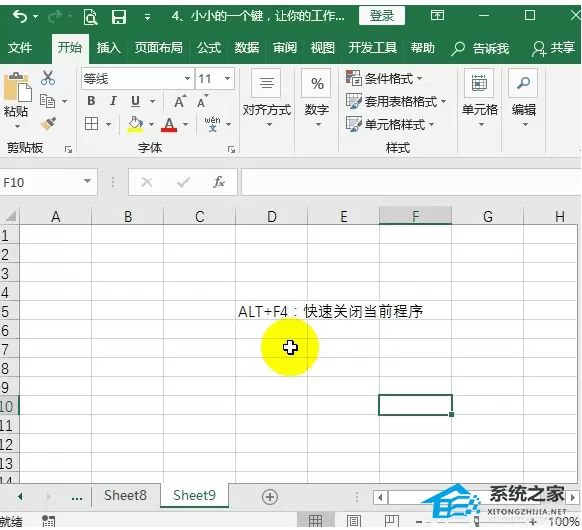Screen dimensions: 582x530
Task: Switch to Page Layout view in status bar
Action: point(354,521)
